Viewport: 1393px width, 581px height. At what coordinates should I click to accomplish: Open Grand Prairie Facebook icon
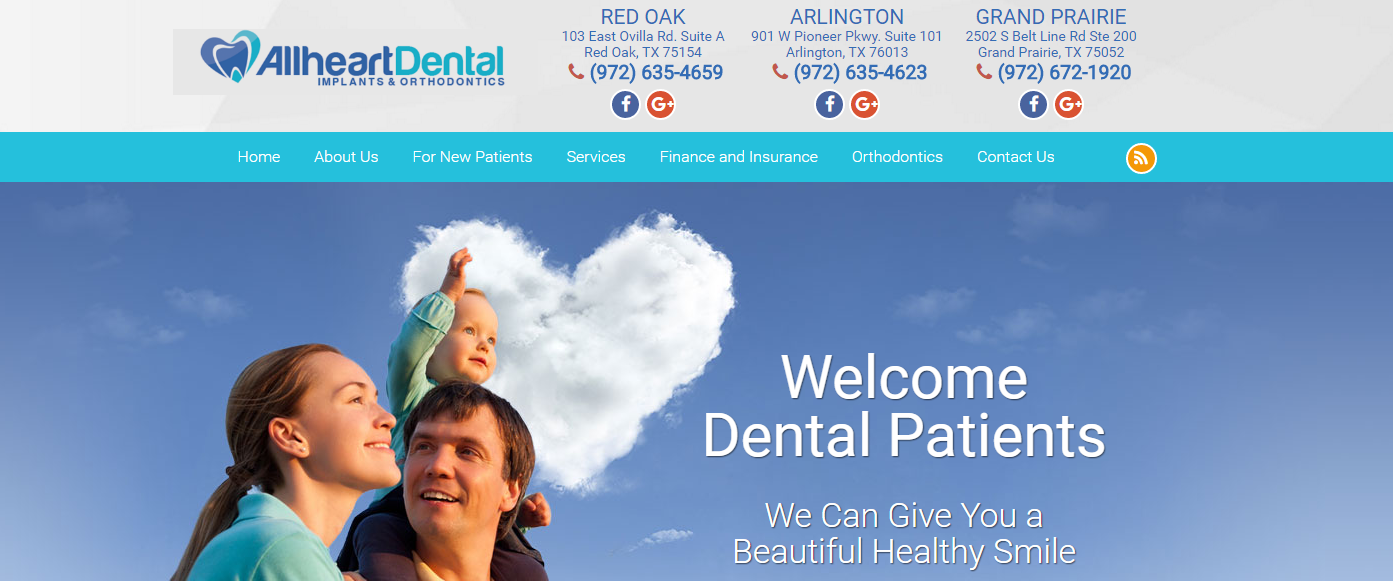tap(1034, 104)
